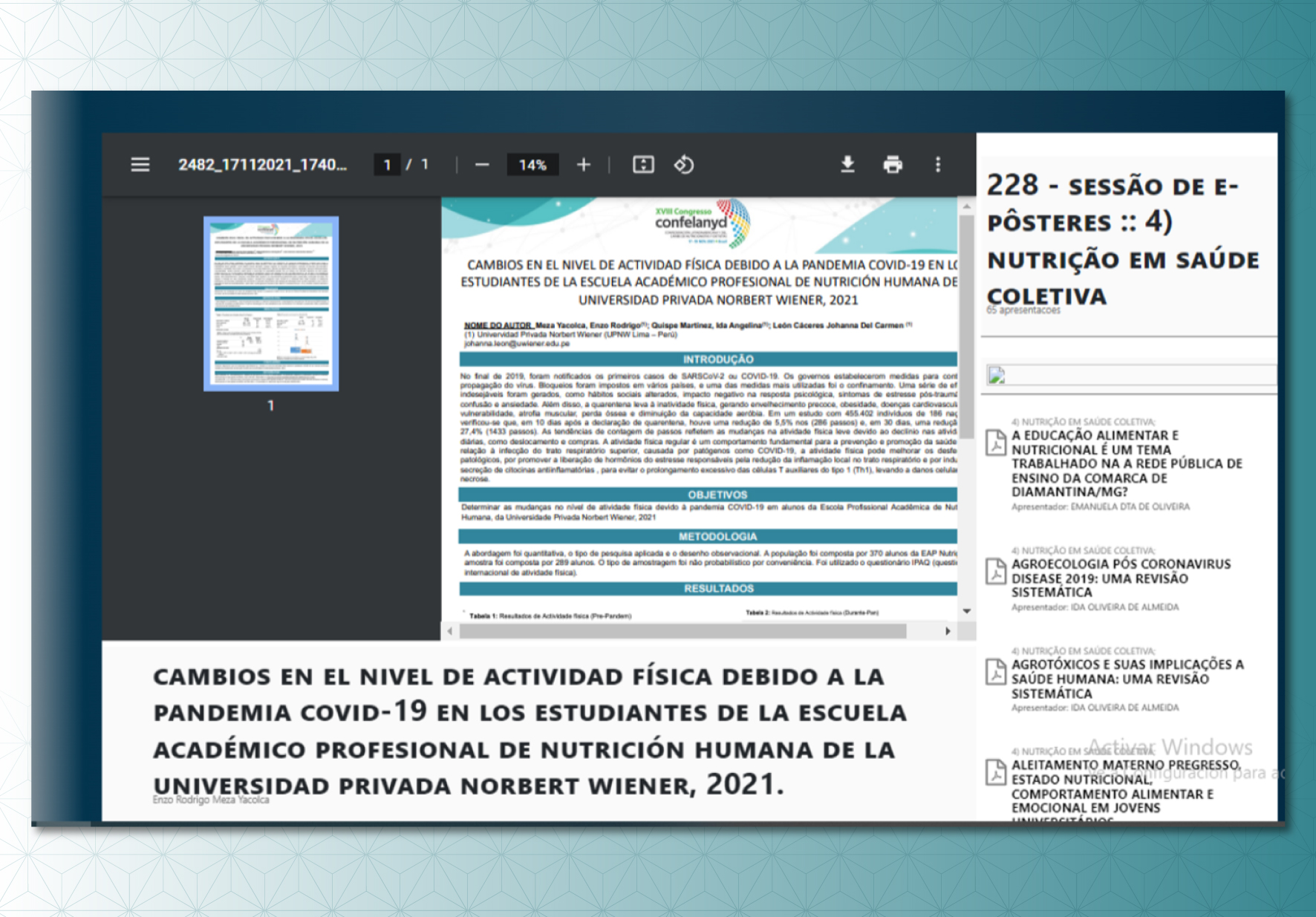Zoom in with the plus icon
Image resolution: width=1316 pixels, height=917 pixels.
coord(584,164)
